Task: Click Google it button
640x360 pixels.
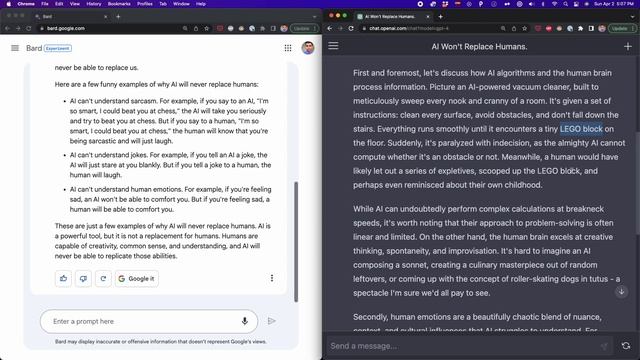Action: click(137, 278)
